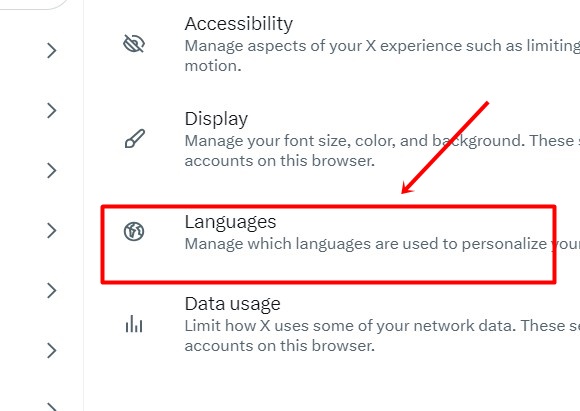Click the 'Manage which languages are used' description

(382, 244)
